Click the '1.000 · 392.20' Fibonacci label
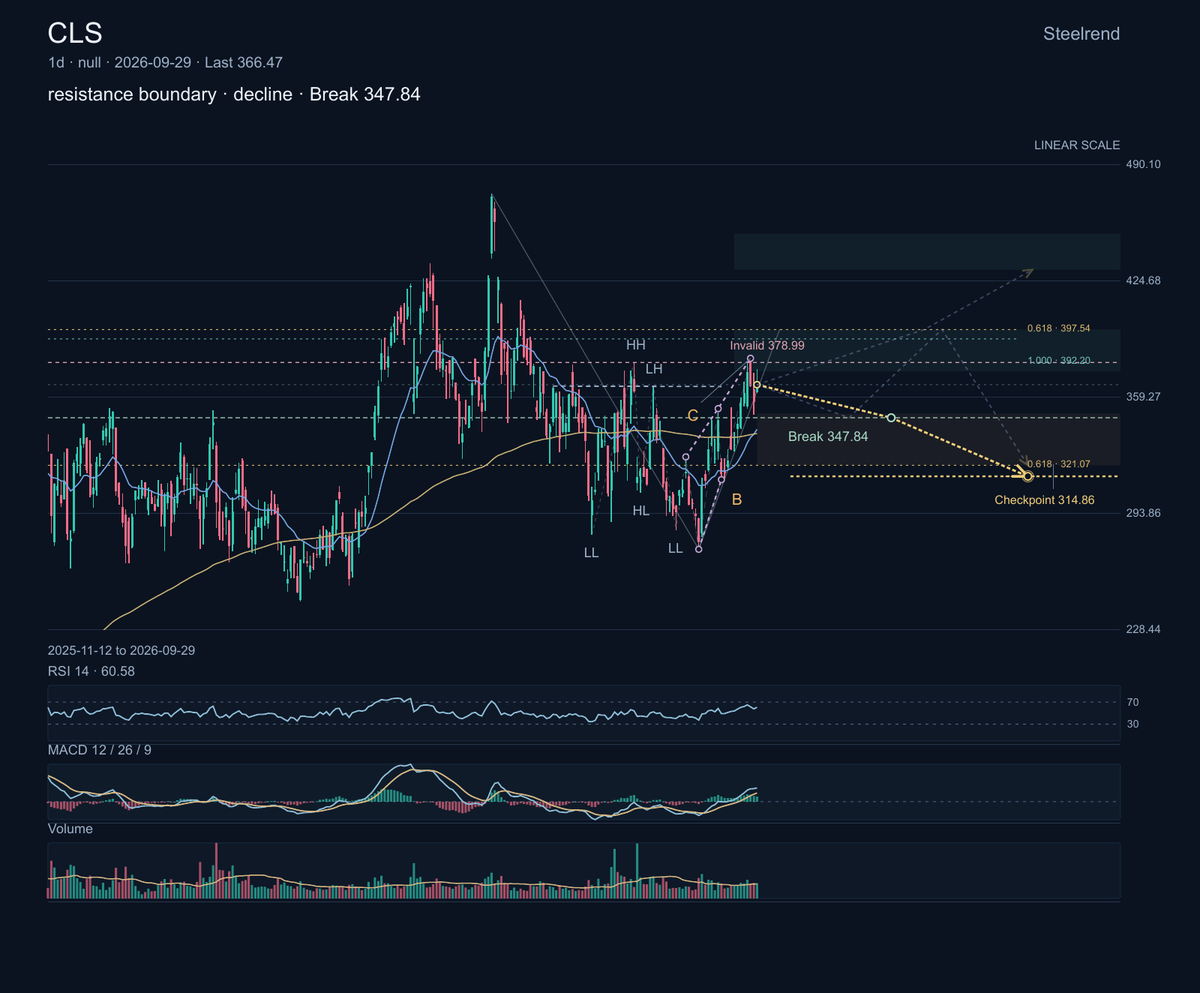 1058,360
